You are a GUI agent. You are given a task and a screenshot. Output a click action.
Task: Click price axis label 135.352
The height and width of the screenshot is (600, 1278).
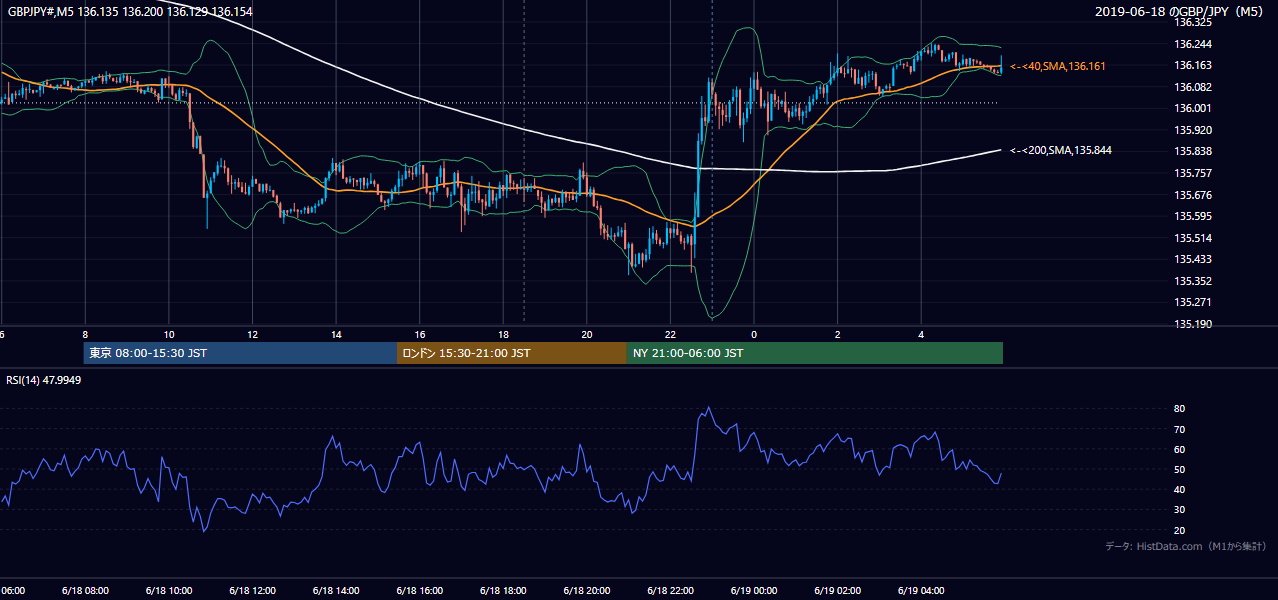tap(1193, 281)
